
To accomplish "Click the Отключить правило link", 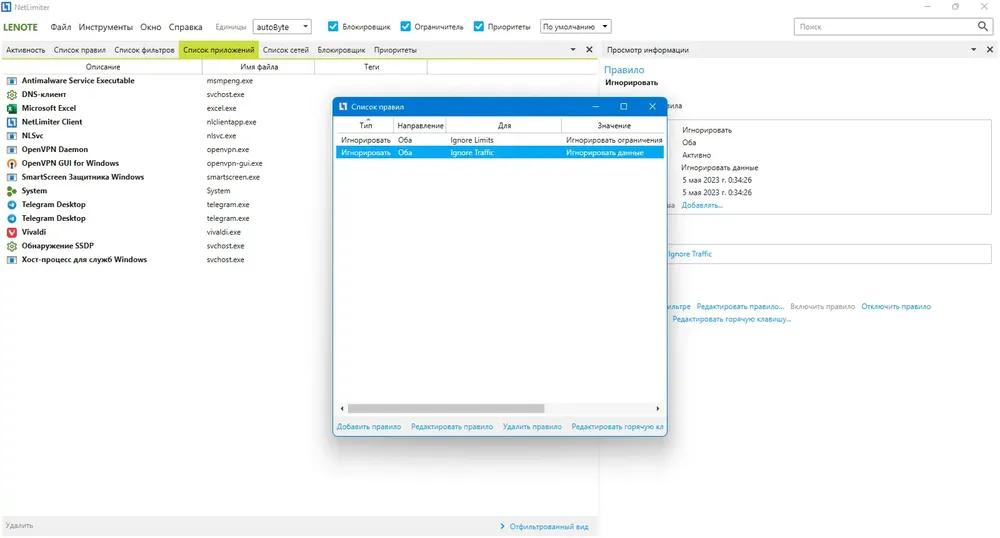I will pyautogui.click(x=896, y=307).
